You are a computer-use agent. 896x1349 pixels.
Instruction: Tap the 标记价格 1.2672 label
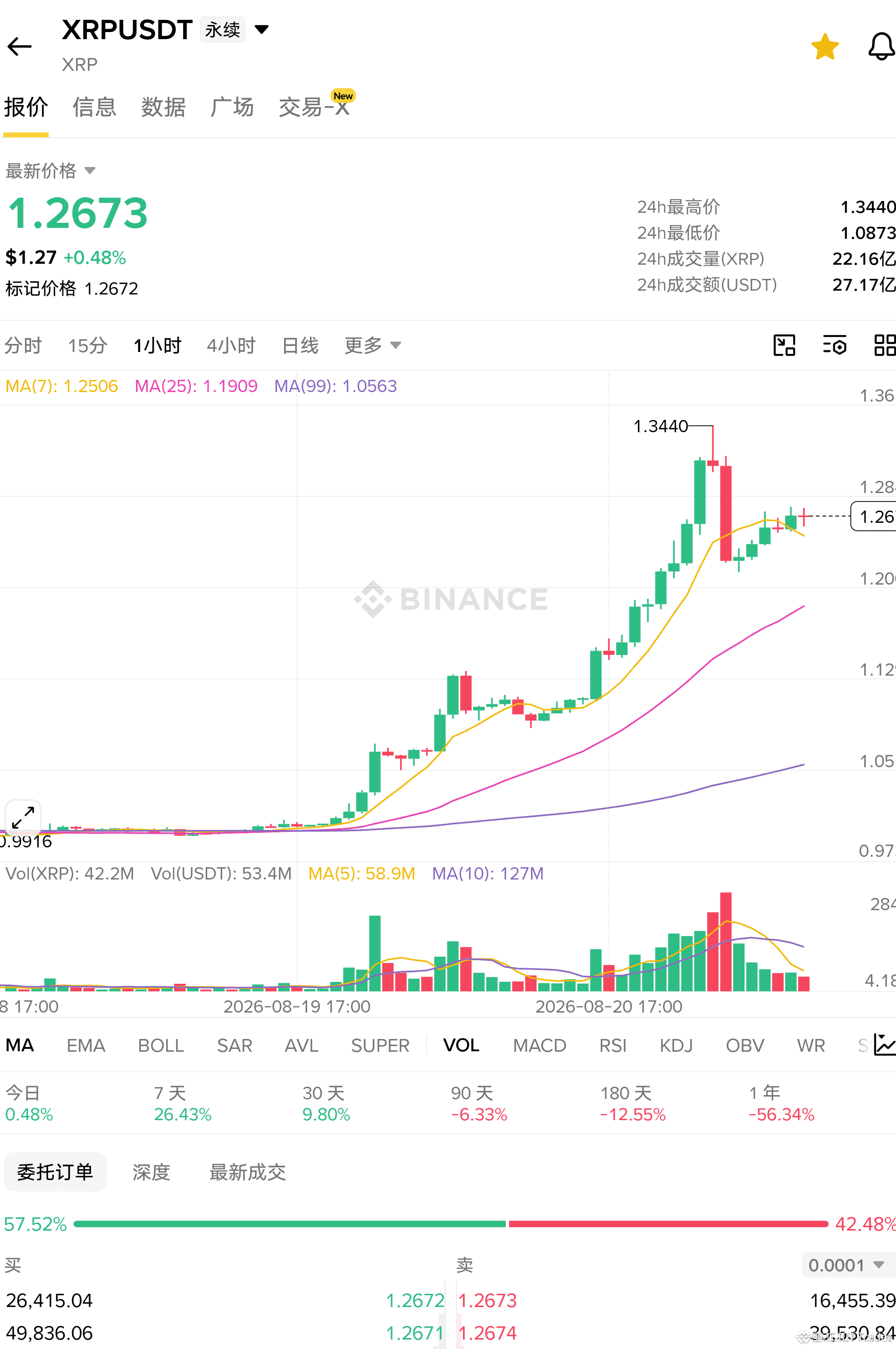coord(72,288)
